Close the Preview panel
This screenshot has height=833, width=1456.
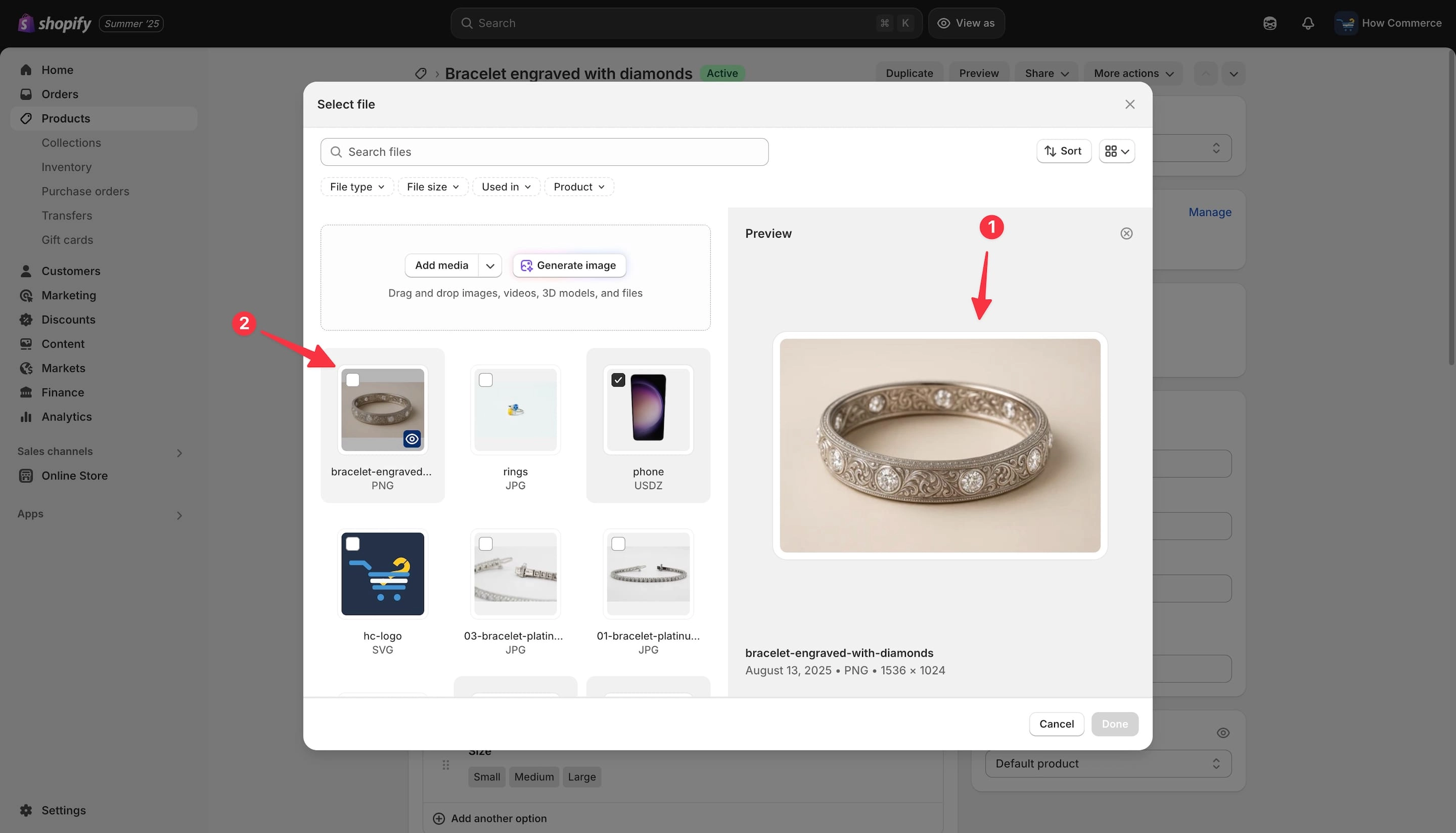(1126, 234)
